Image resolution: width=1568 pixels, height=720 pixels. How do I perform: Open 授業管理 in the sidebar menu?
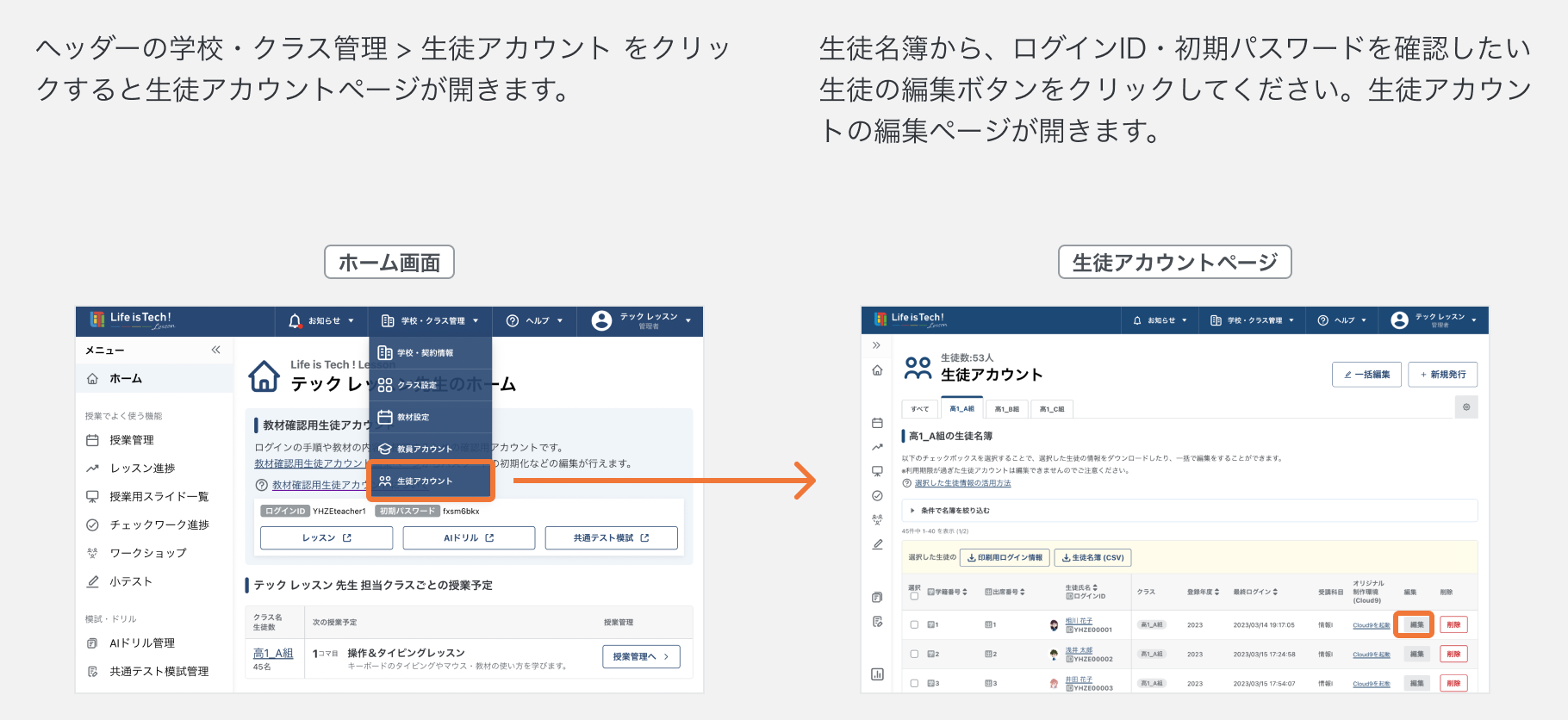coord(132,440)
